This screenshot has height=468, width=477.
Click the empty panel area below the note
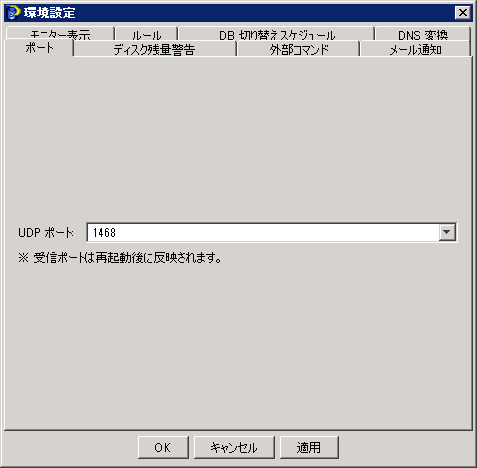238,347
